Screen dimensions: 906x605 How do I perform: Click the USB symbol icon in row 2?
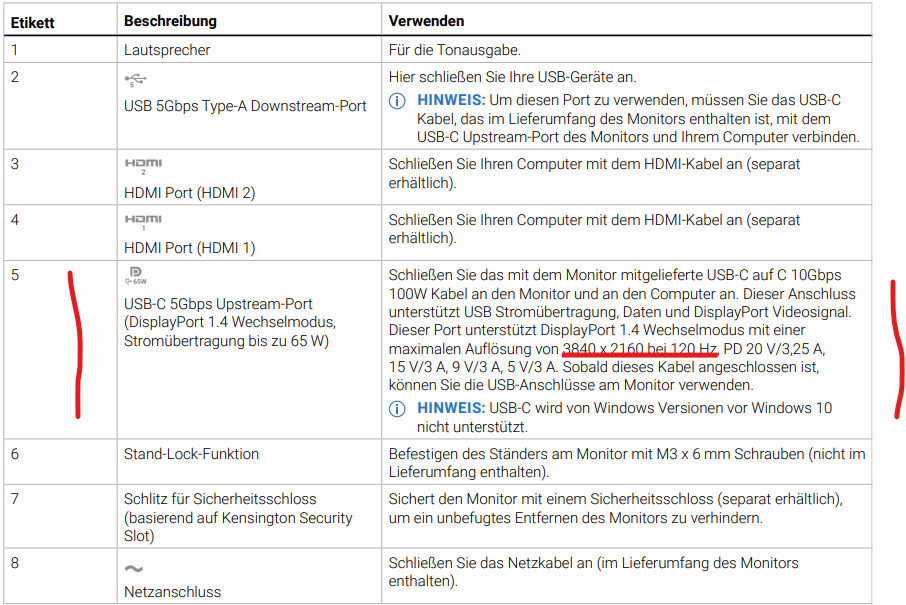[x=136, y=79]
